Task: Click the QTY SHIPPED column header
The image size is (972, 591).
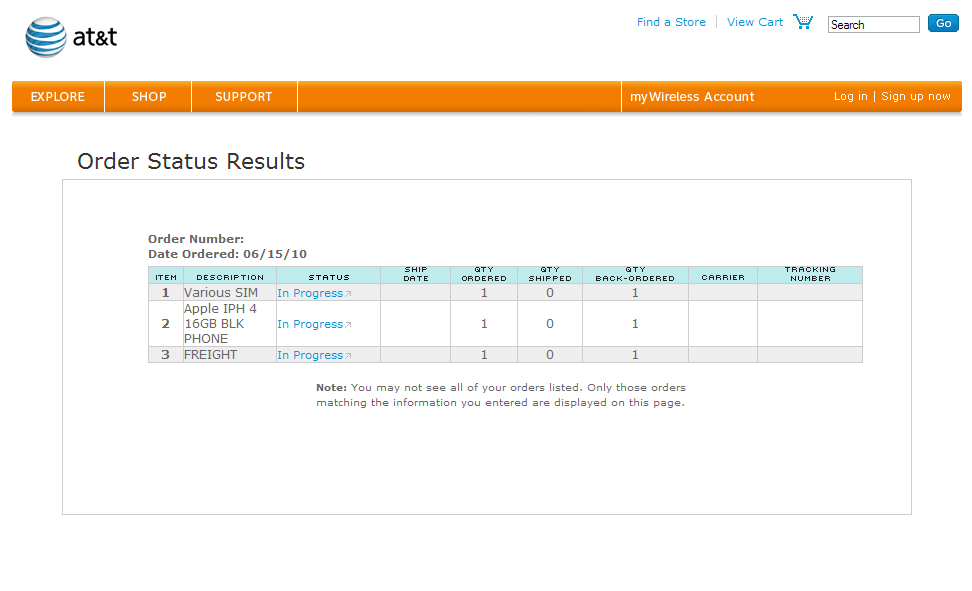Action: click(x=550, y=275)
